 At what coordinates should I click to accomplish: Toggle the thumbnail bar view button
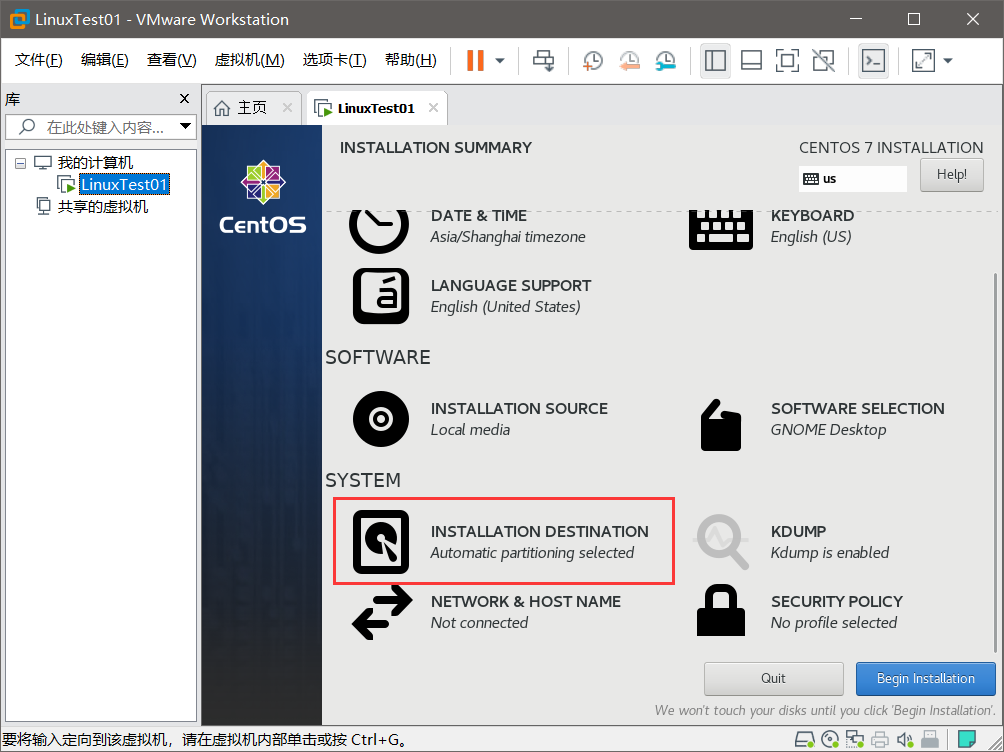[x=751, y=61]
